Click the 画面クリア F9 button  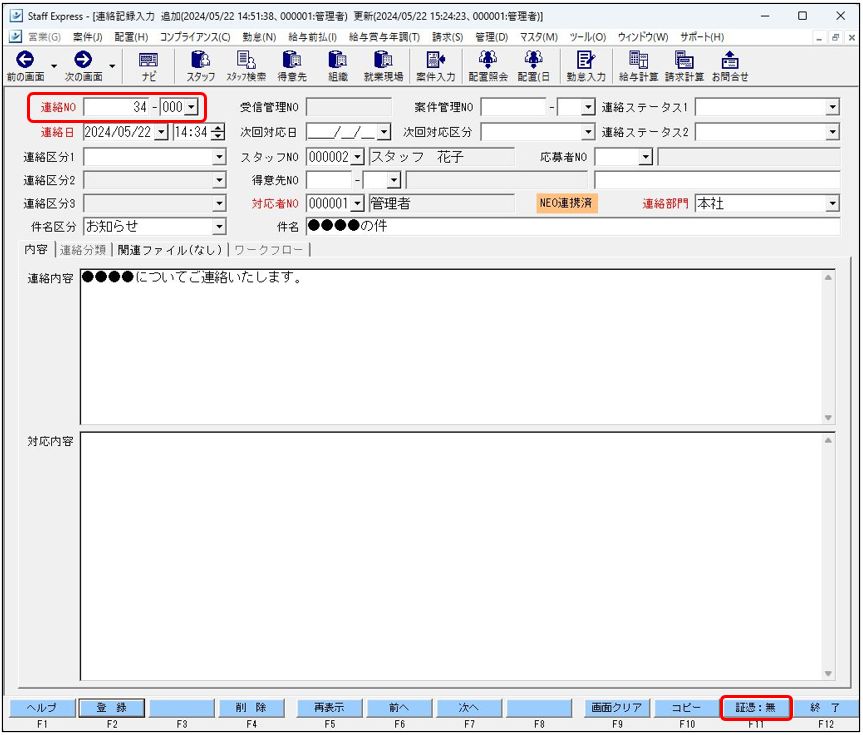pyautogui.click(x=617, y=707)
